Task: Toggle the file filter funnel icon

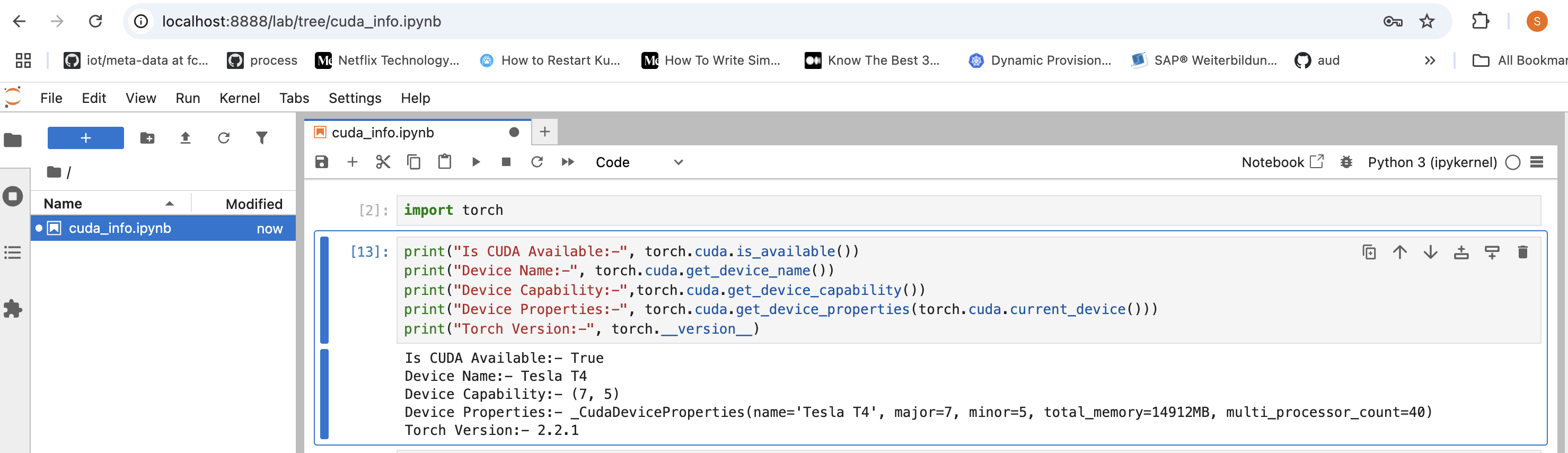Action: pyautogui.click(x=262, y=138)
